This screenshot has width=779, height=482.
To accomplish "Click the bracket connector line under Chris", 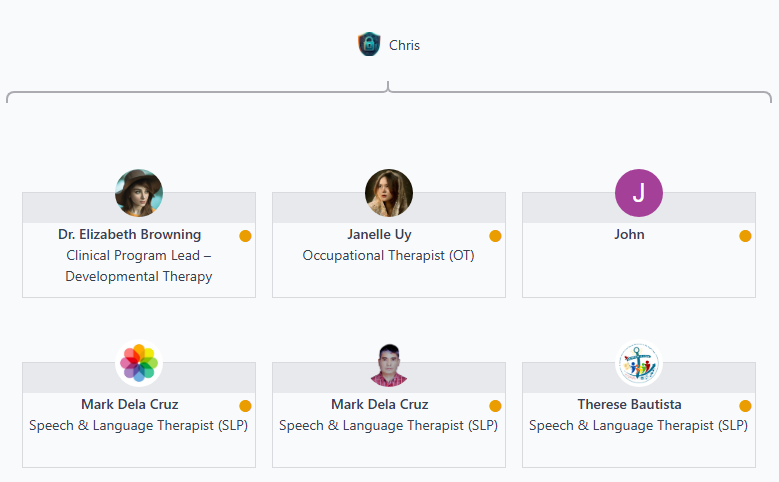I will [x=200, y=93].
